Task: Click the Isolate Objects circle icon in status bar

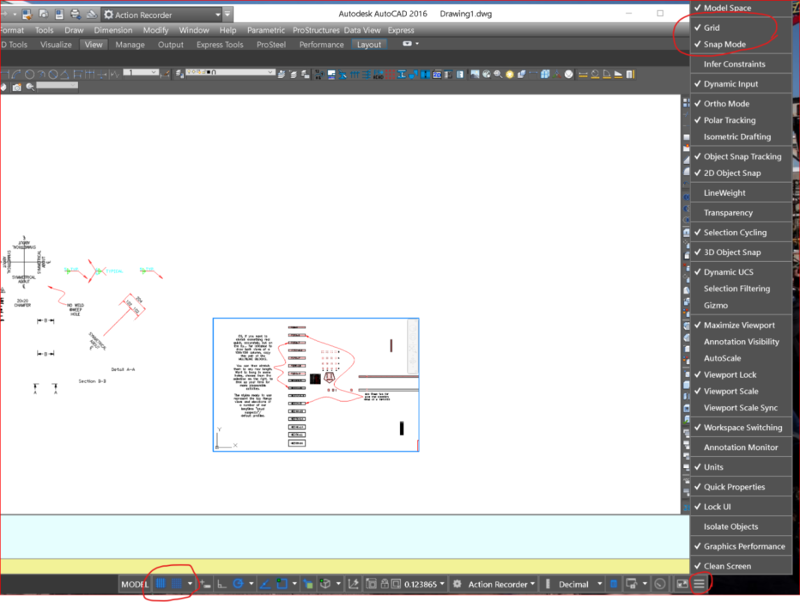Action: [x=660, y=584]
